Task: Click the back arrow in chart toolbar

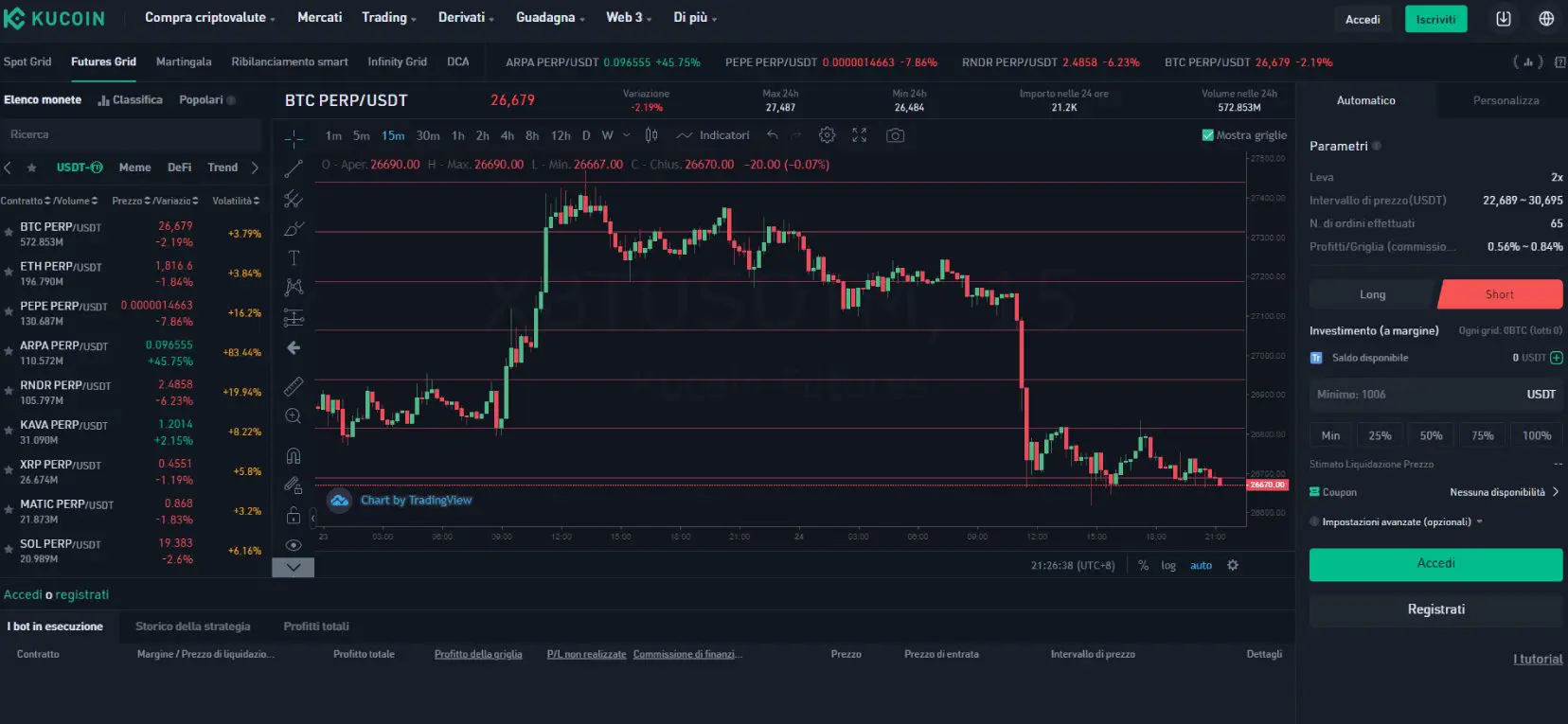Action: (294, 348)
